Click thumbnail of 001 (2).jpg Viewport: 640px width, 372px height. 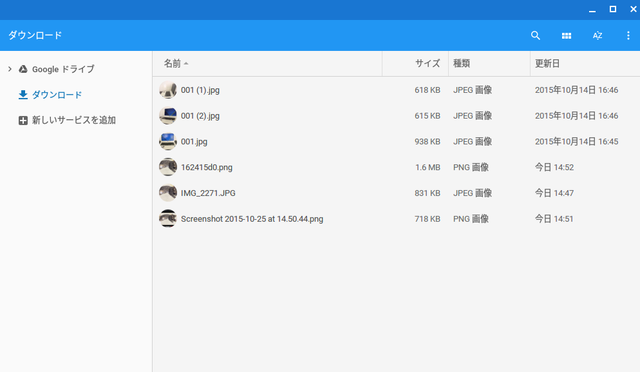click(168, 116)
